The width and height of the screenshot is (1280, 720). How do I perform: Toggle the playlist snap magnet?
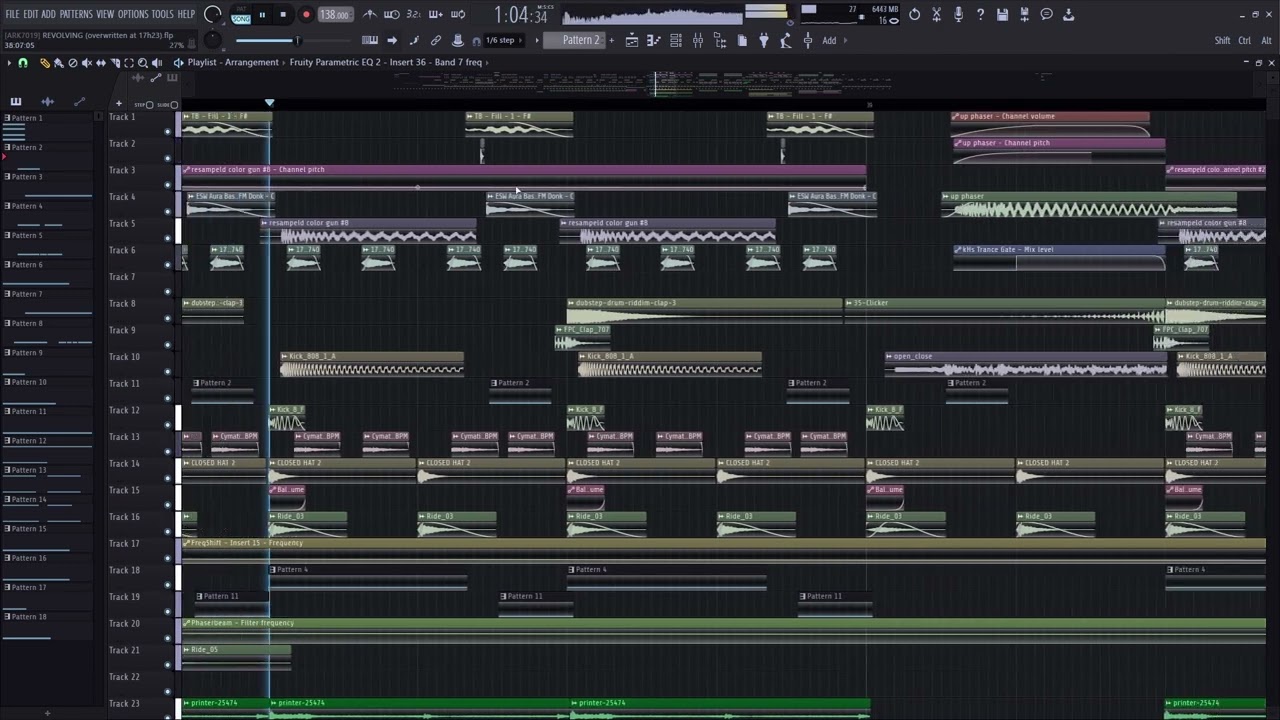(23, 63)
